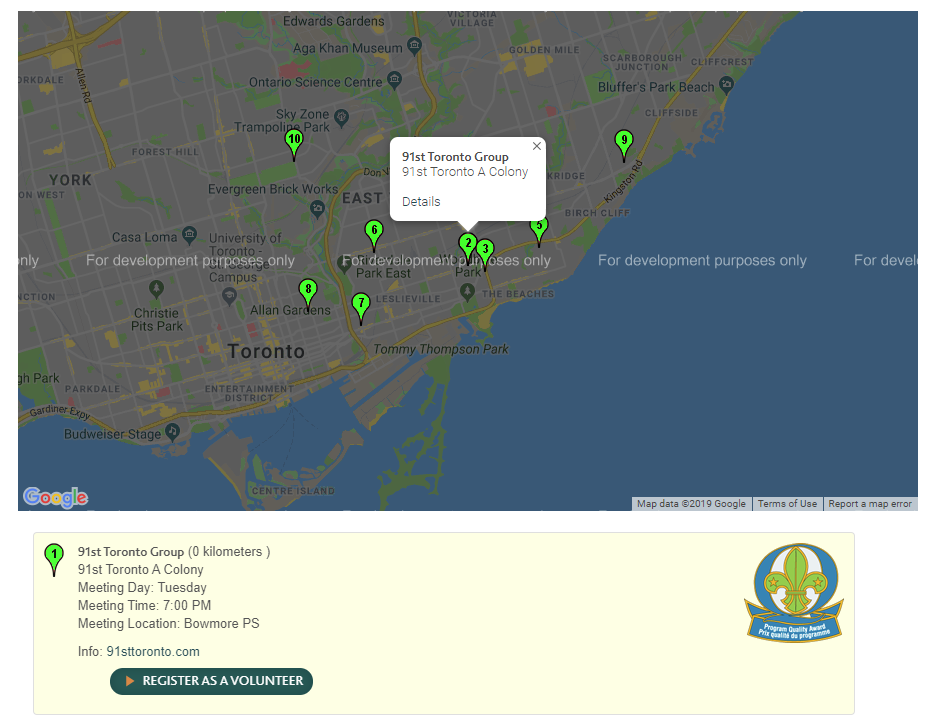Click Program Quality Award badge
The image size is (940, 719).
coord(794,592)
